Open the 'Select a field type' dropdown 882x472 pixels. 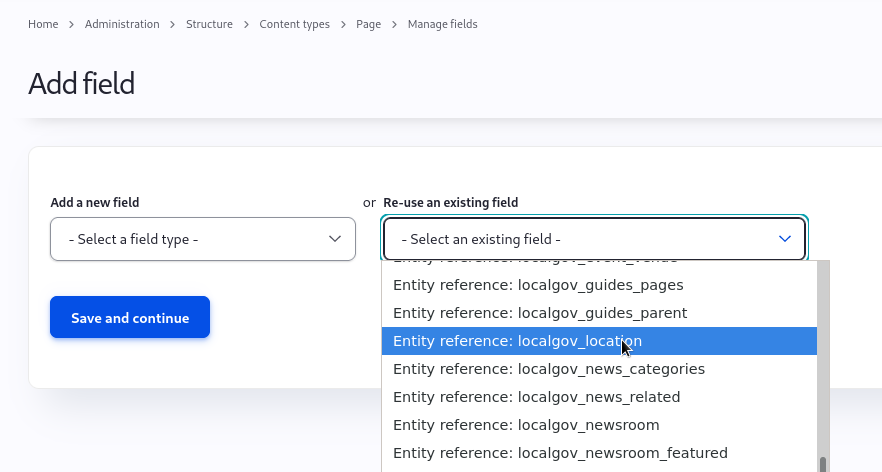[x=203, y=239]
